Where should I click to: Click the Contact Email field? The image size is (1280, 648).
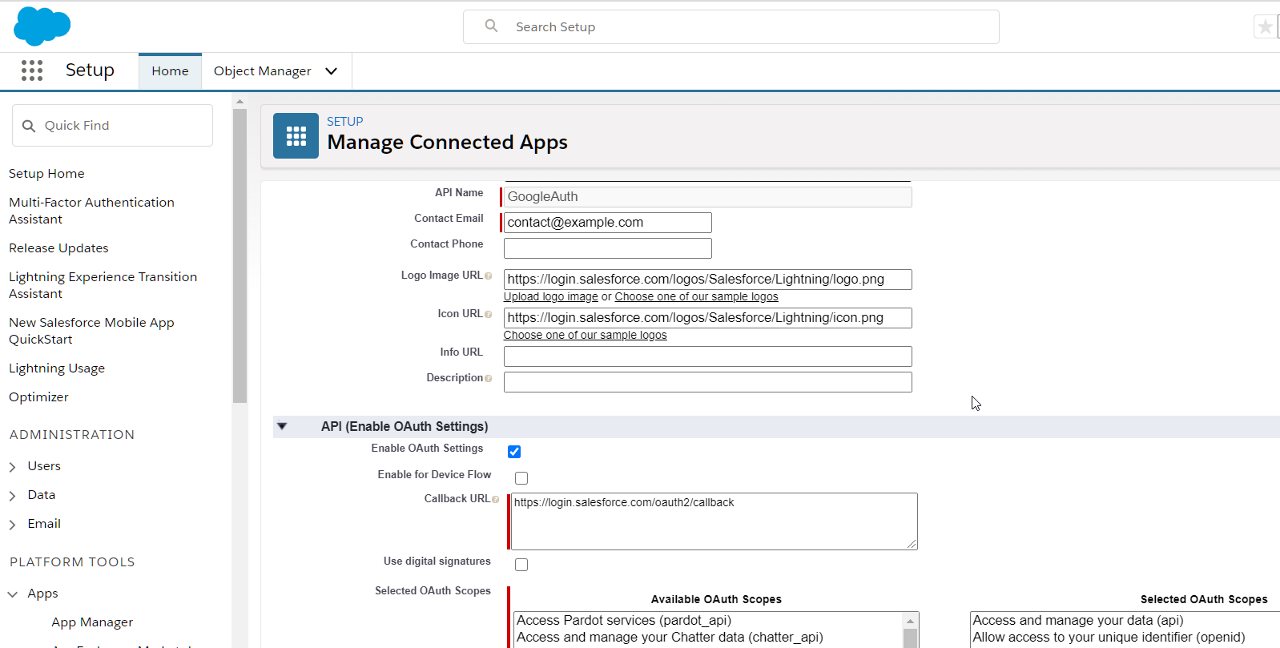(x=608, y=222)
